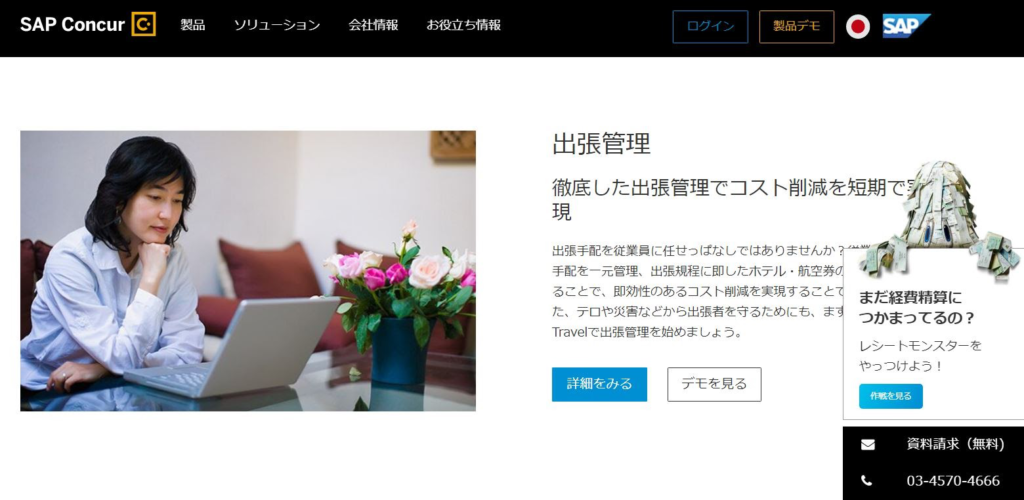Click the デモを見る outlined button
This screenshot has width=1024, height=500.
point(714,384)
